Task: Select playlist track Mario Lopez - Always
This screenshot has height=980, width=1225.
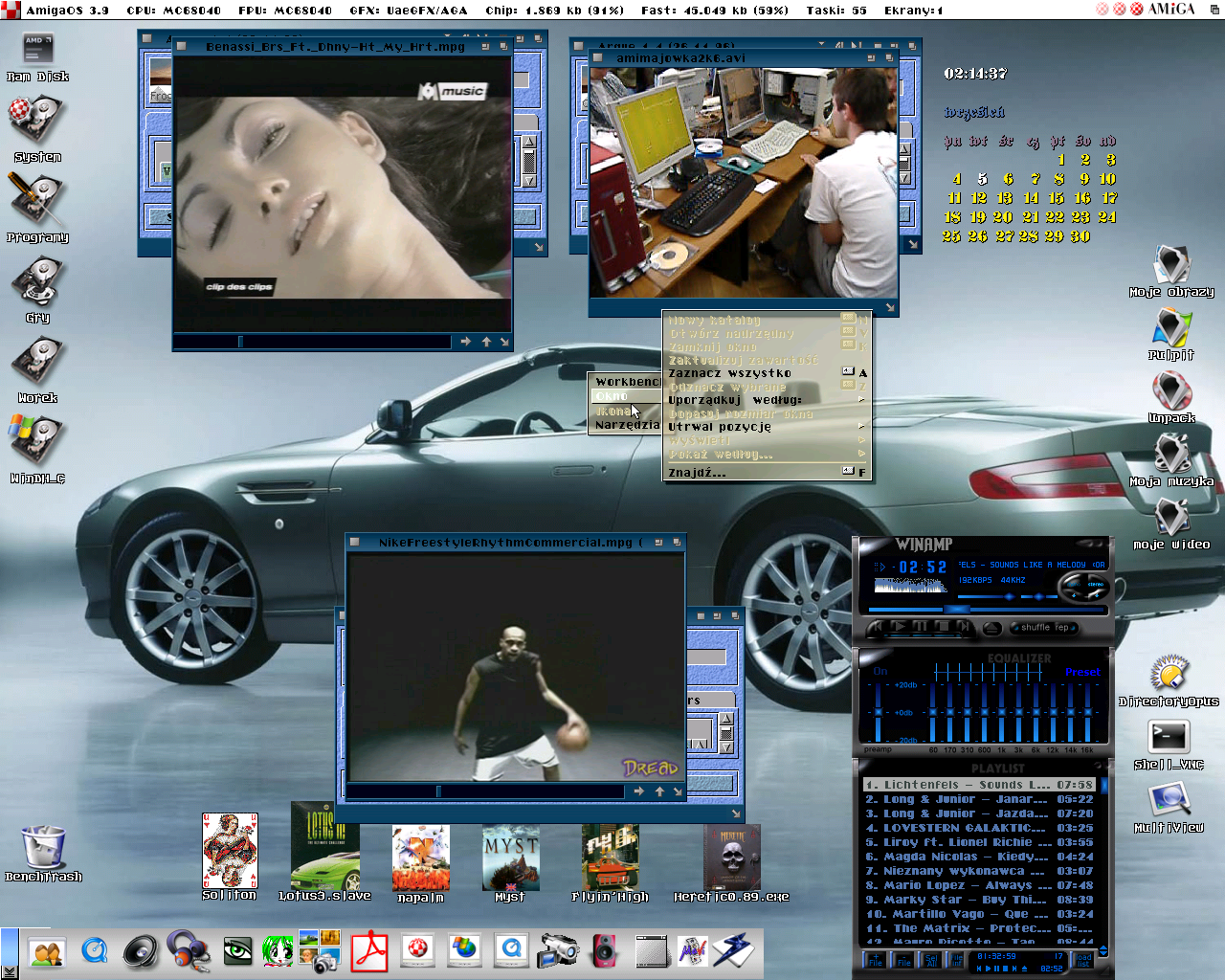Action: (x=978, y=885)
